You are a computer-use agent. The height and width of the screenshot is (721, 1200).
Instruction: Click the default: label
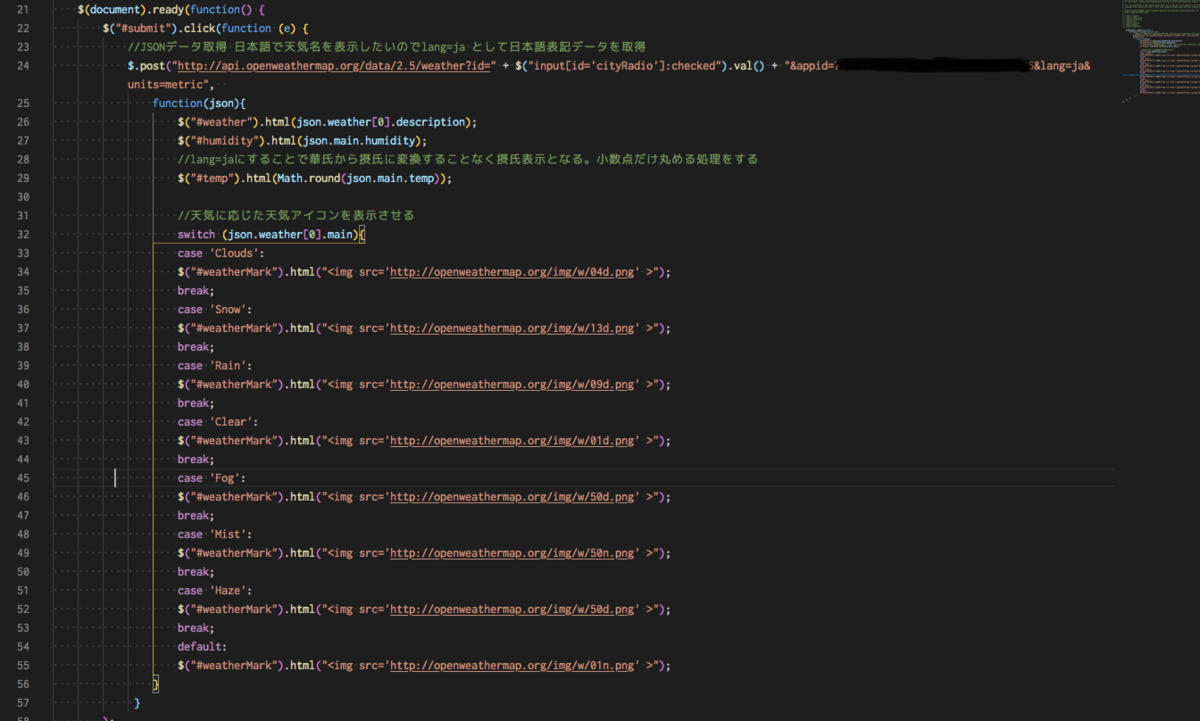203,647
